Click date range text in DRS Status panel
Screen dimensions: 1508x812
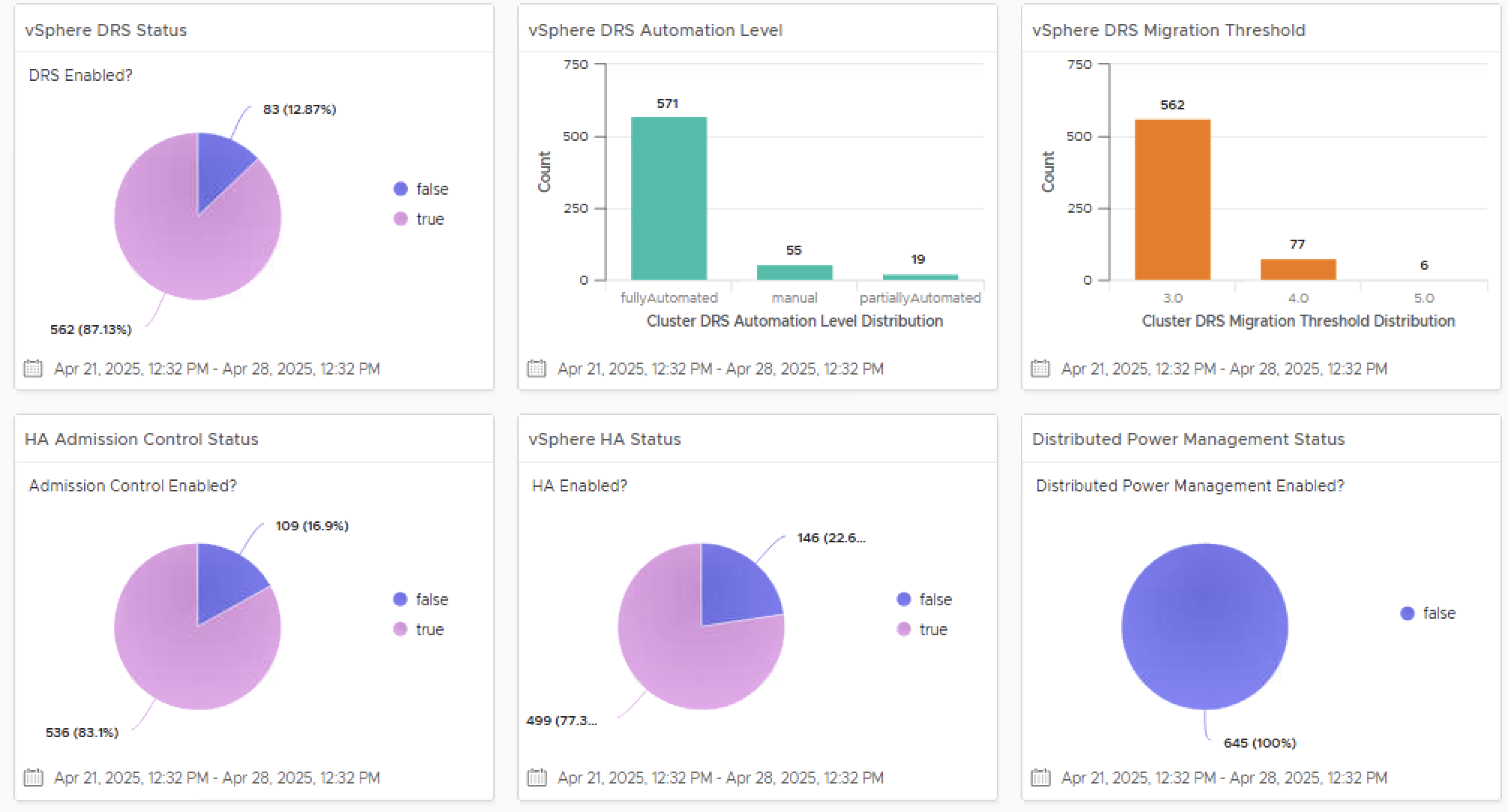point(217,369)
